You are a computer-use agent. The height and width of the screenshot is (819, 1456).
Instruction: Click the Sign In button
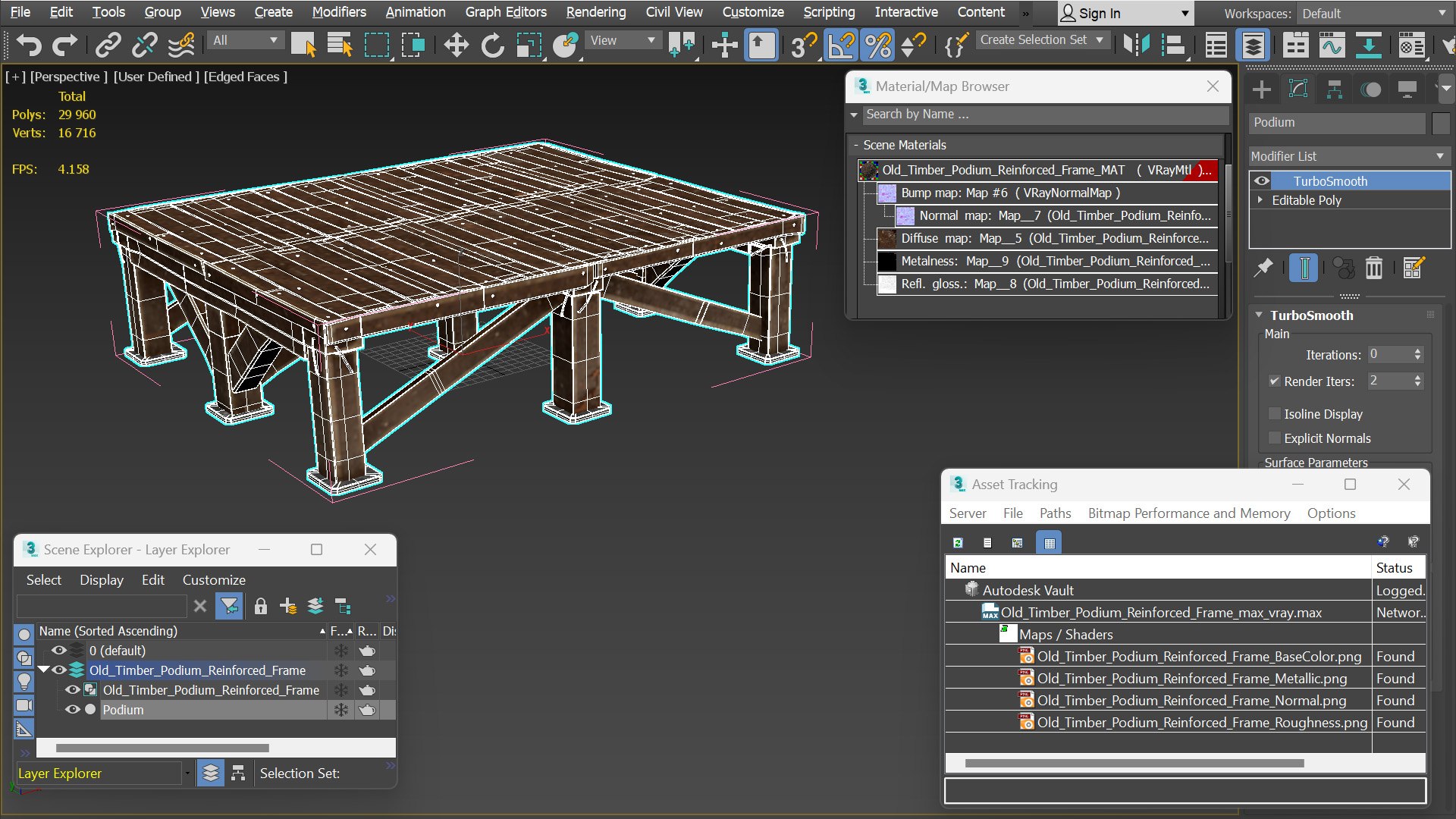[x=1125, y=14]
